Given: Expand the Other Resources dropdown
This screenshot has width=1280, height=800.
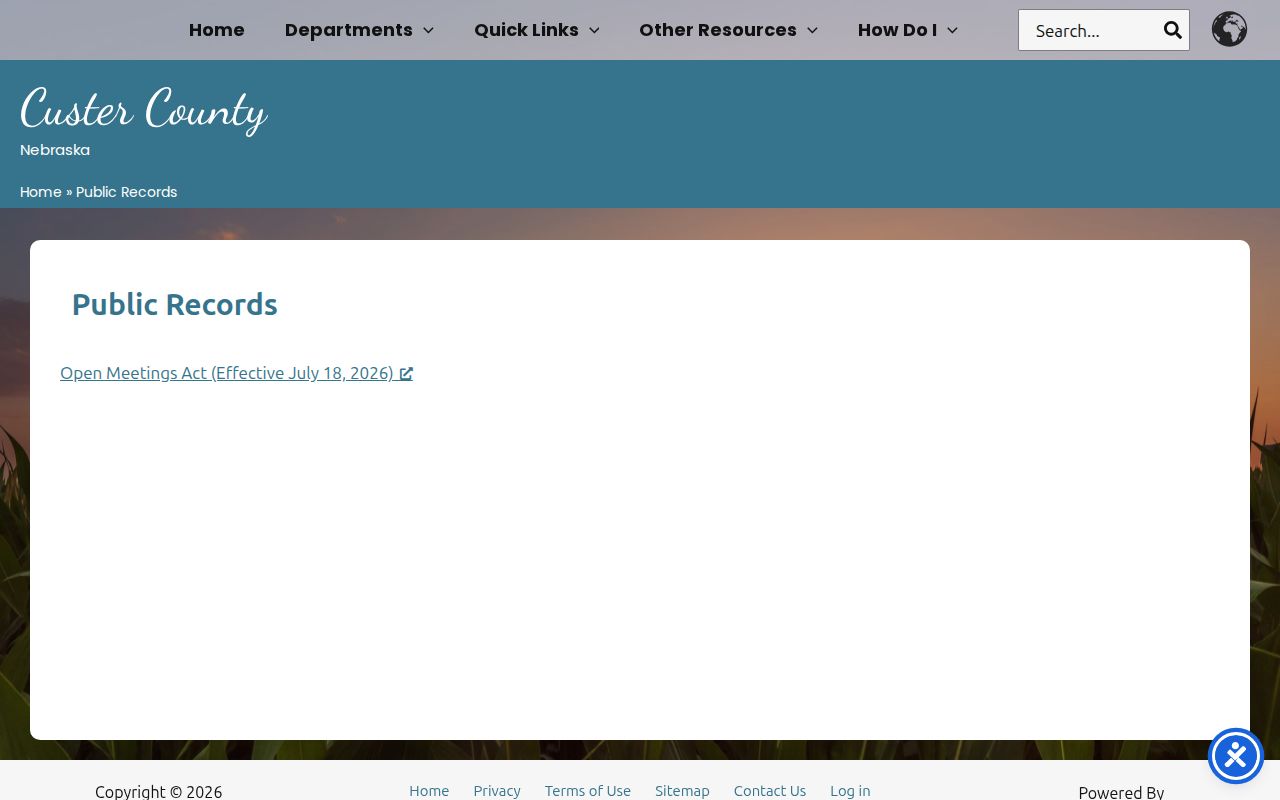Looking at the screenshot, I should [728, 30].
